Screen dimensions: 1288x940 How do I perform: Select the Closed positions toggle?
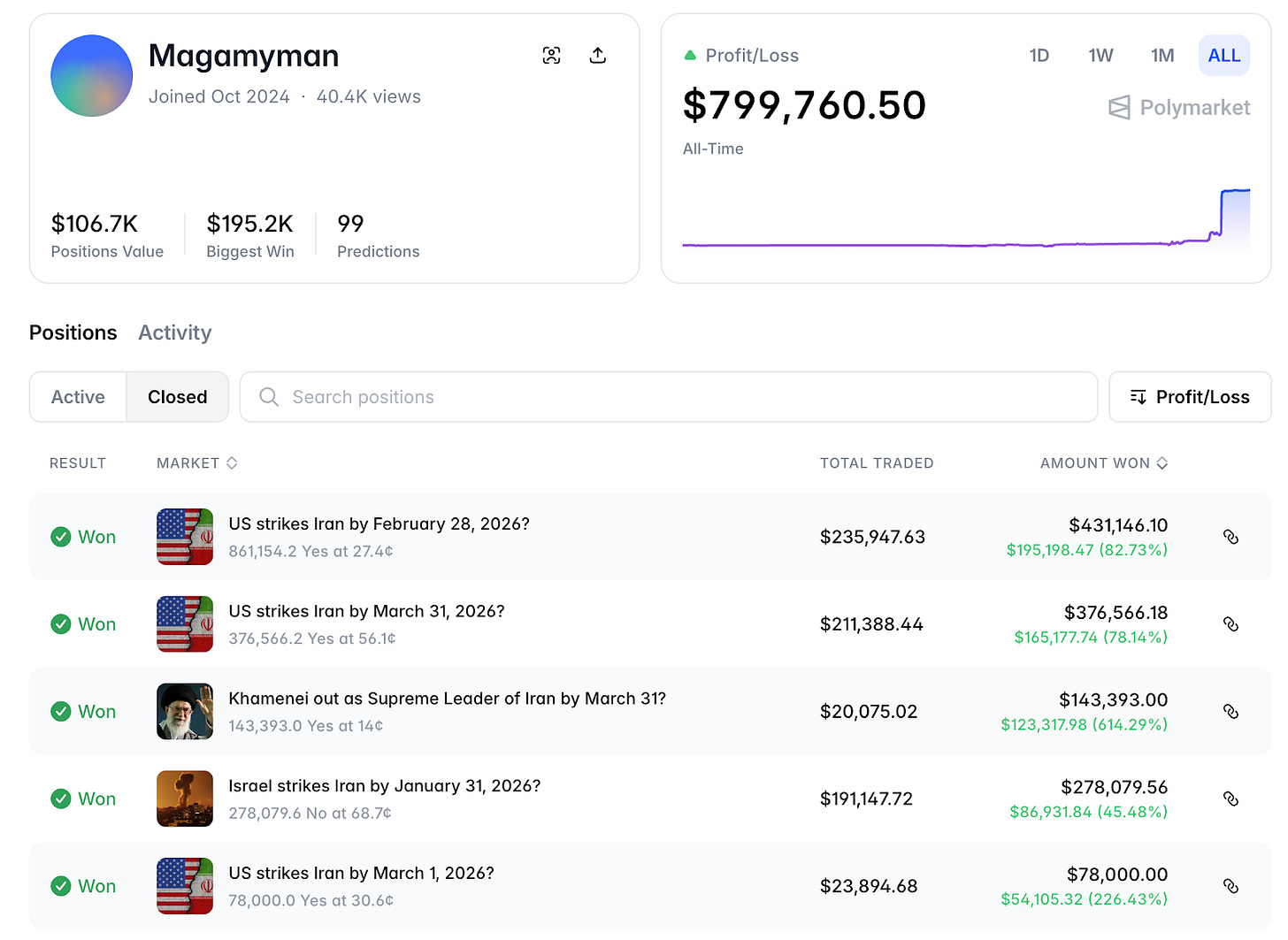point(178,397)
